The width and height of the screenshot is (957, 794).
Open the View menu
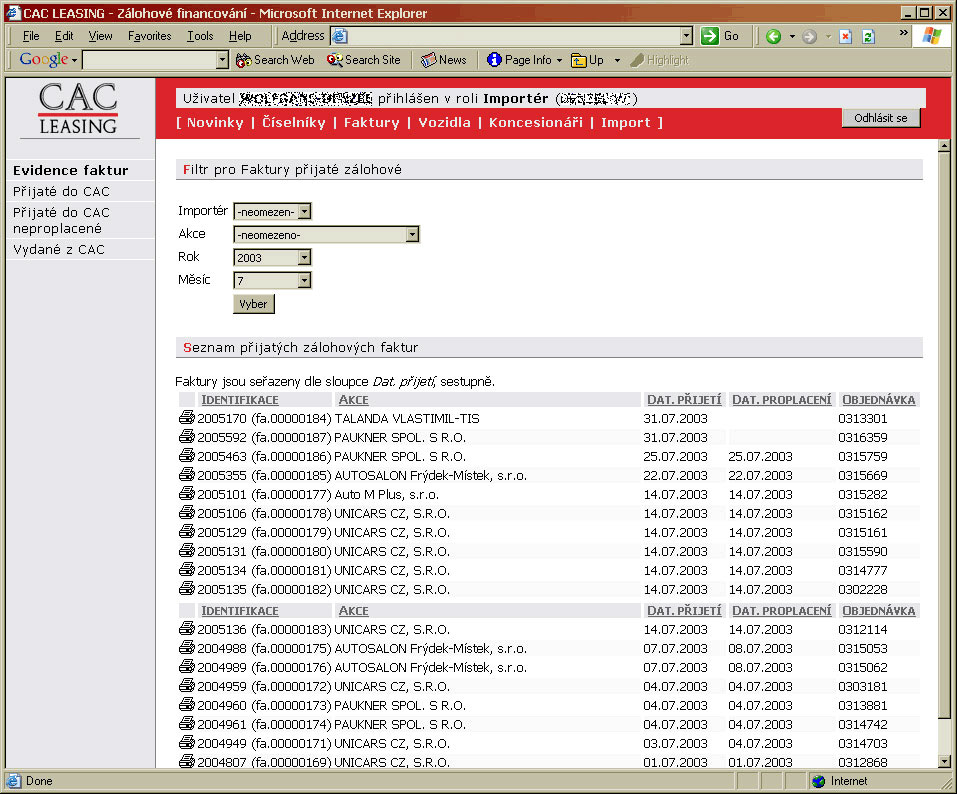coord(100,36)
